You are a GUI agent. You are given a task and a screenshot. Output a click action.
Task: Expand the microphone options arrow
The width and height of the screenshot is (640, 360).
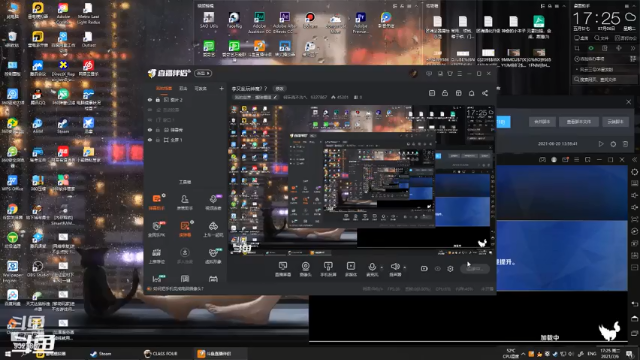382,268
